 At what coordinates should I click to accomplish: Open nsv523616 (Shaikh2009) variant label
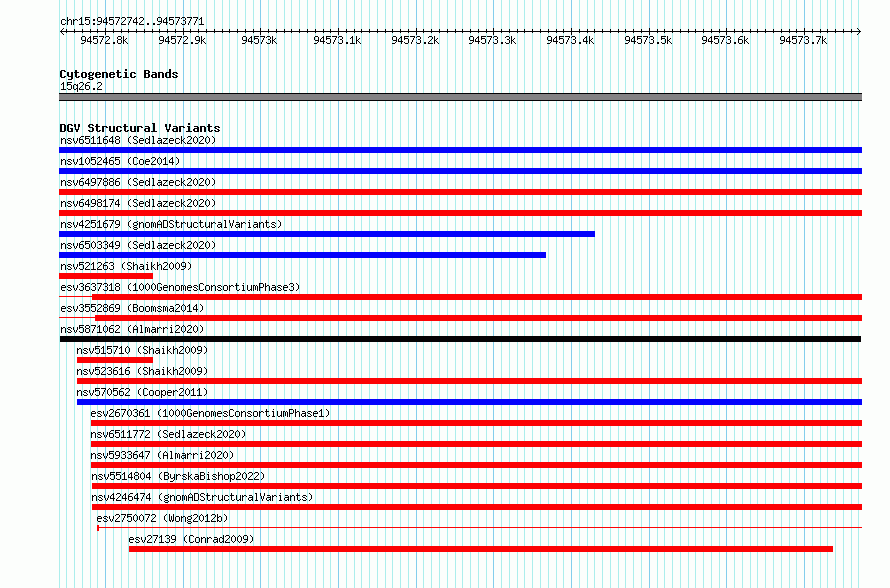point(142,371)
